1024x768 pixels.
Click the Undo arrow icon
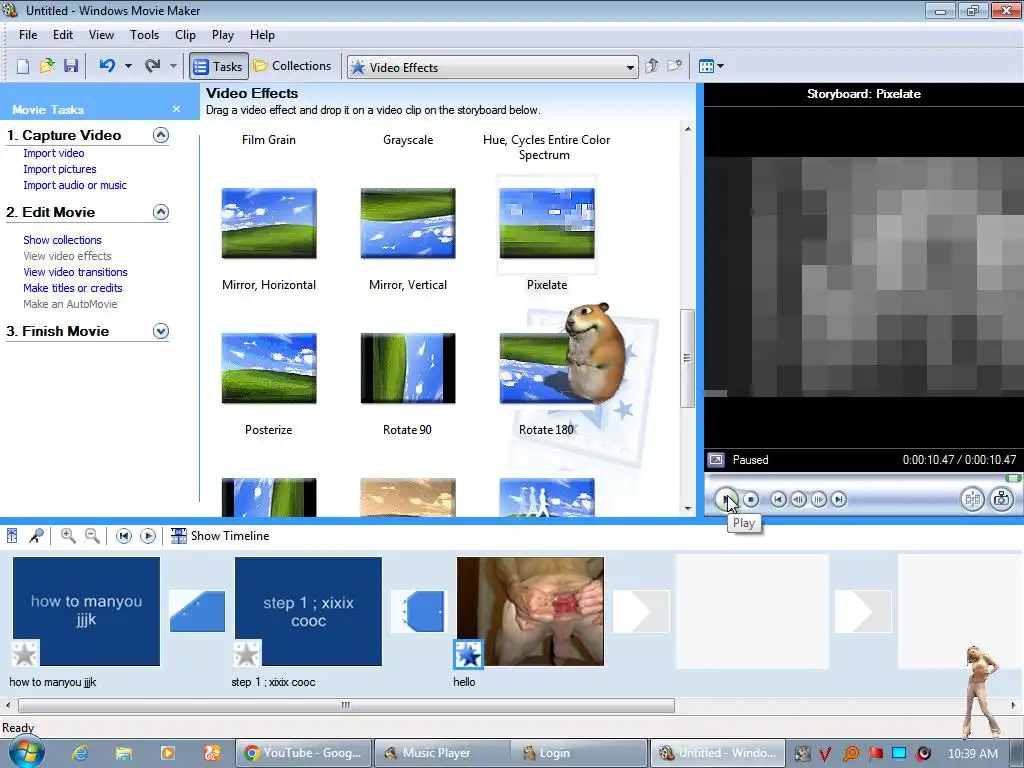[107, 65]
